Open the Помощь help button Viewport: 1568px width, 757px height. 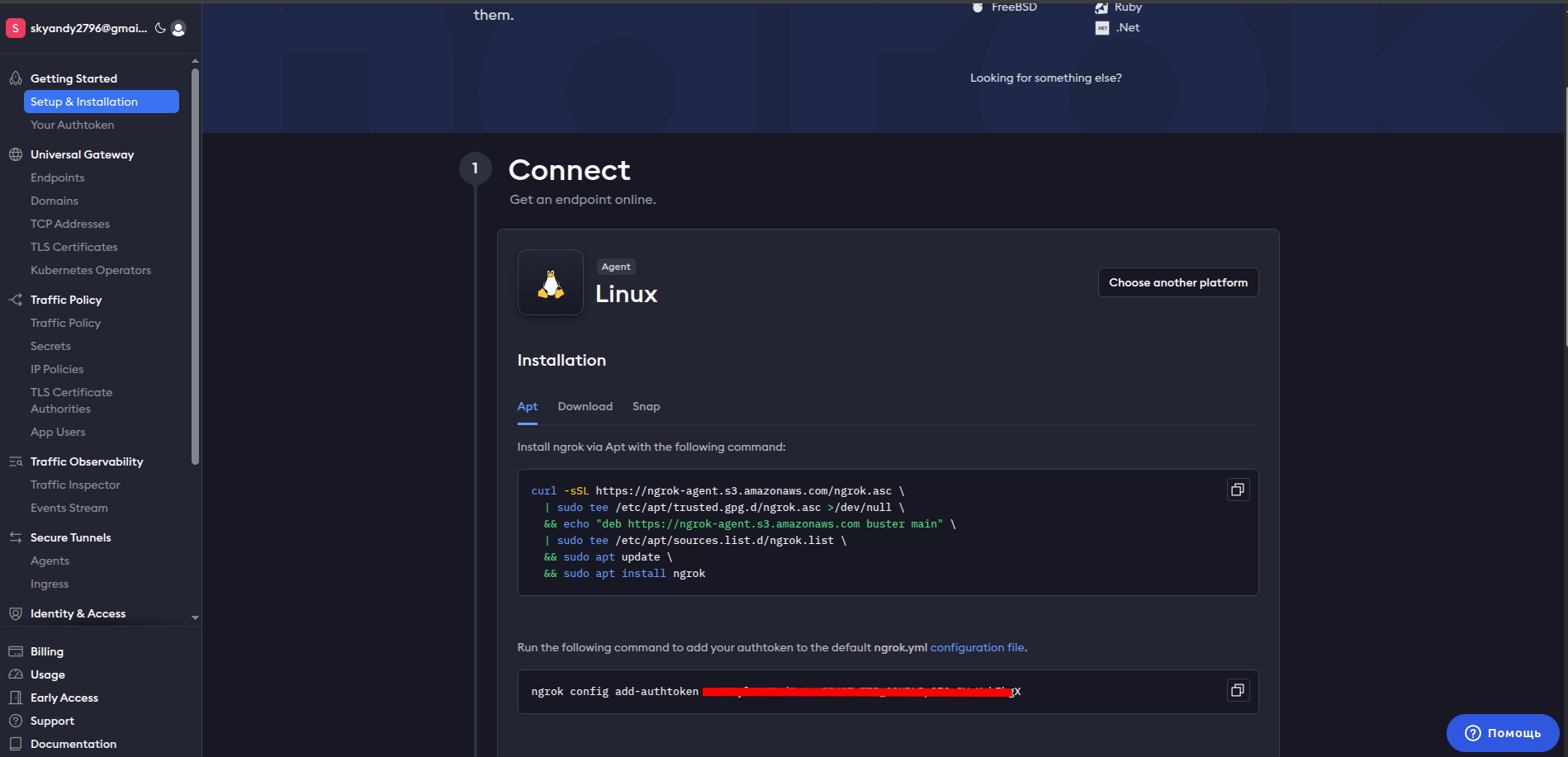click(1503, 733)
